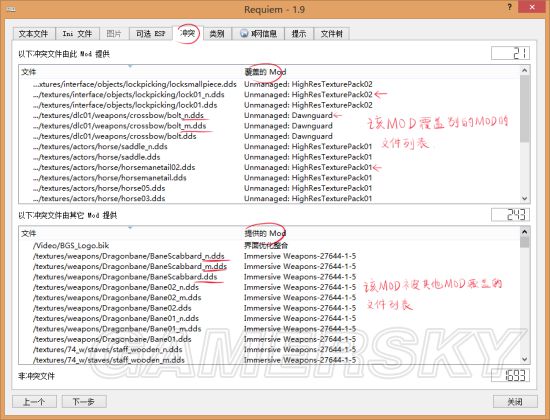Click the 上一个 button
Image resolution: width=550 pixels, height=420 pixels.
coord(34,401)
